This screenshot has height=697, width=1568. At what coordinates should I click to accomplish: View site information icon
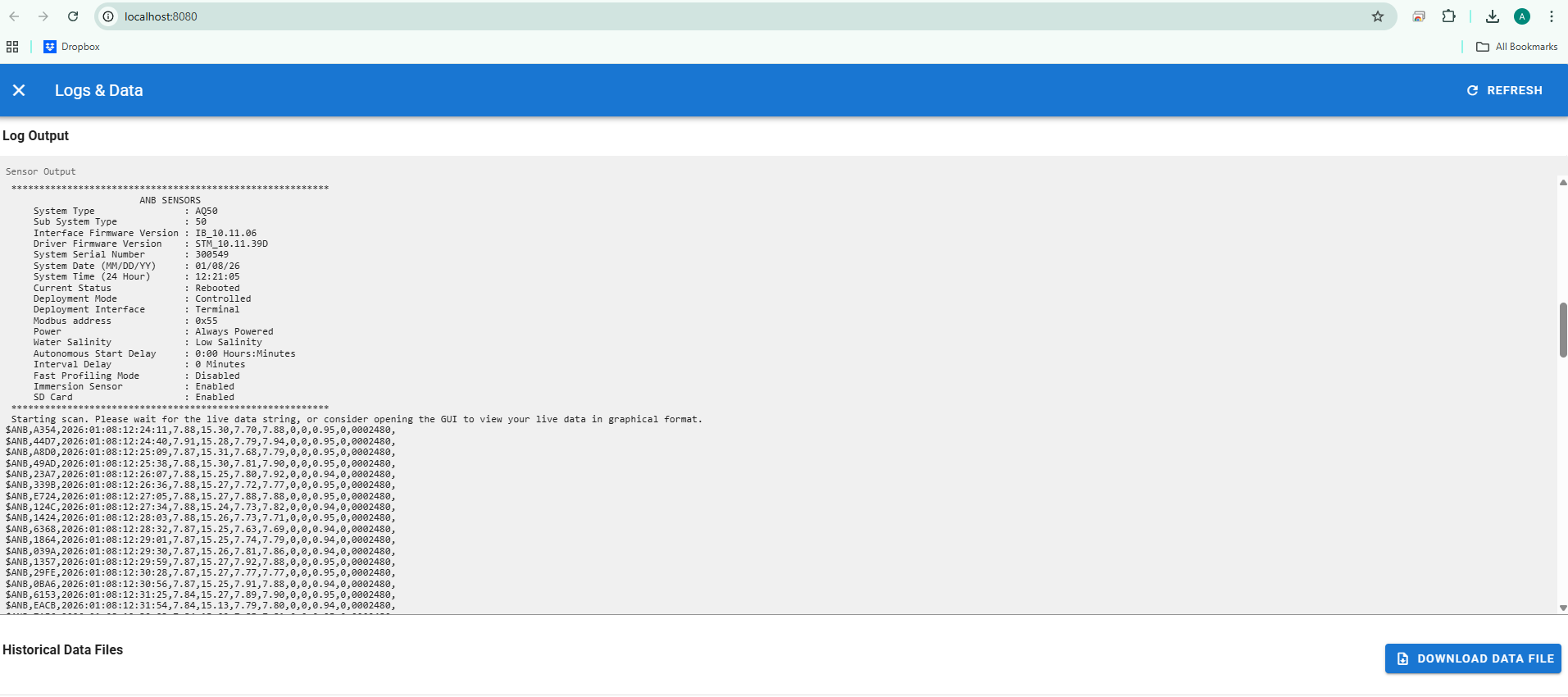(108, 16)
